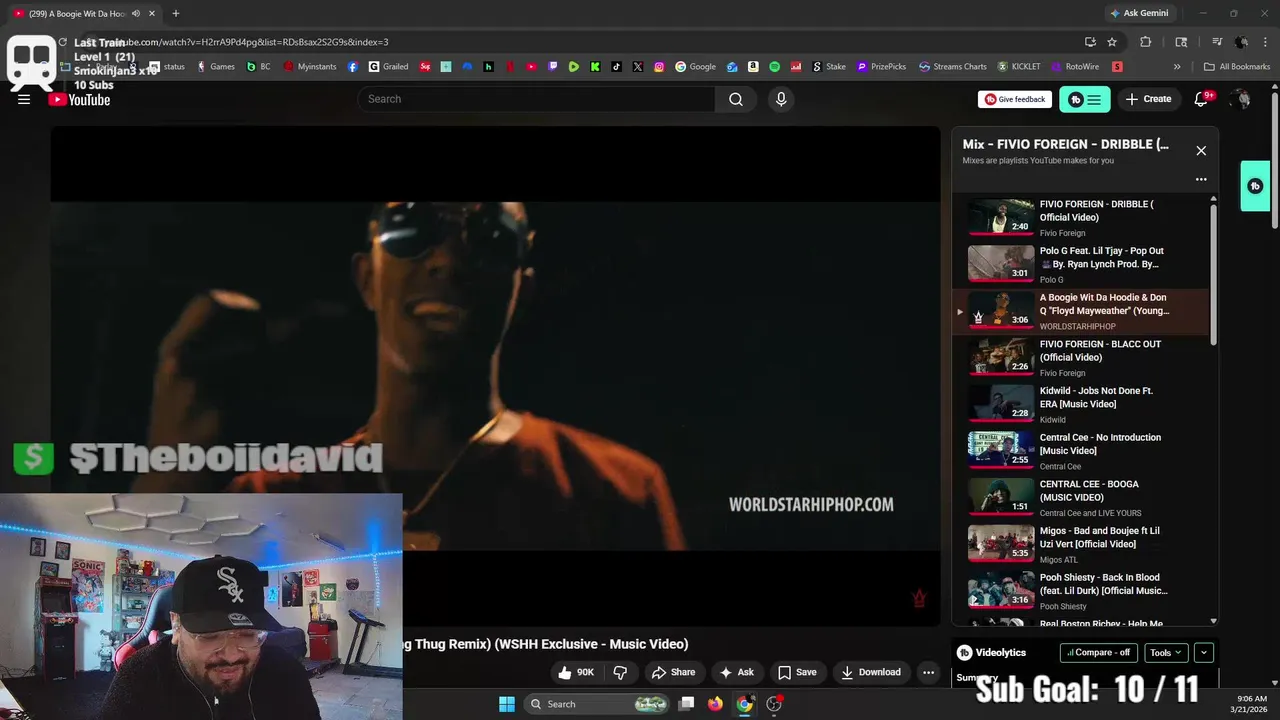The height and width of the screenshot is (720, 1280).
Task: Open a new browser tab
Action: (x=176, y=13)
